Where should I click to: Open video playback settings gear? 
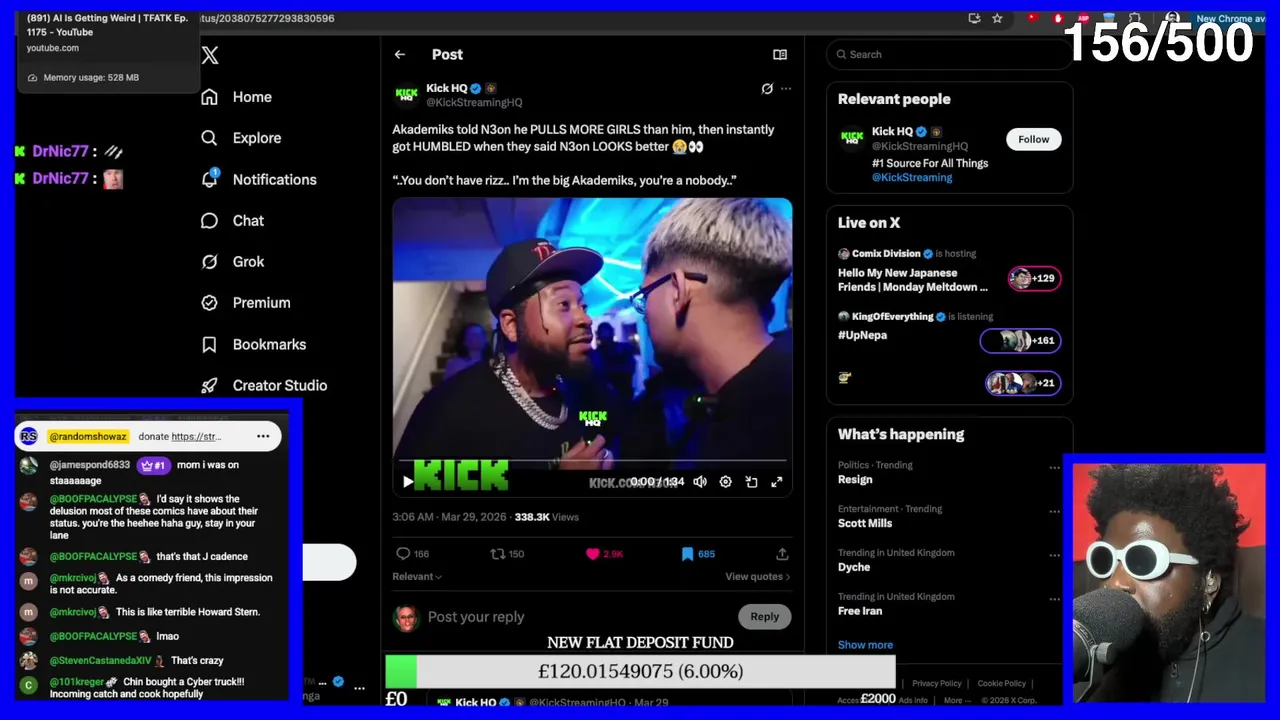tap(726, 482)
